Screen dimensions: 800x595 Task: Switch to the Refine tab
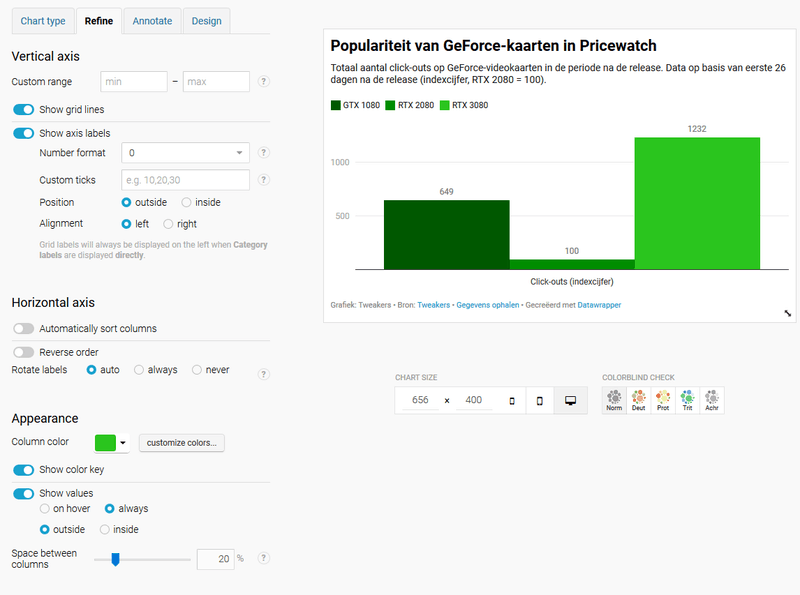99,21
